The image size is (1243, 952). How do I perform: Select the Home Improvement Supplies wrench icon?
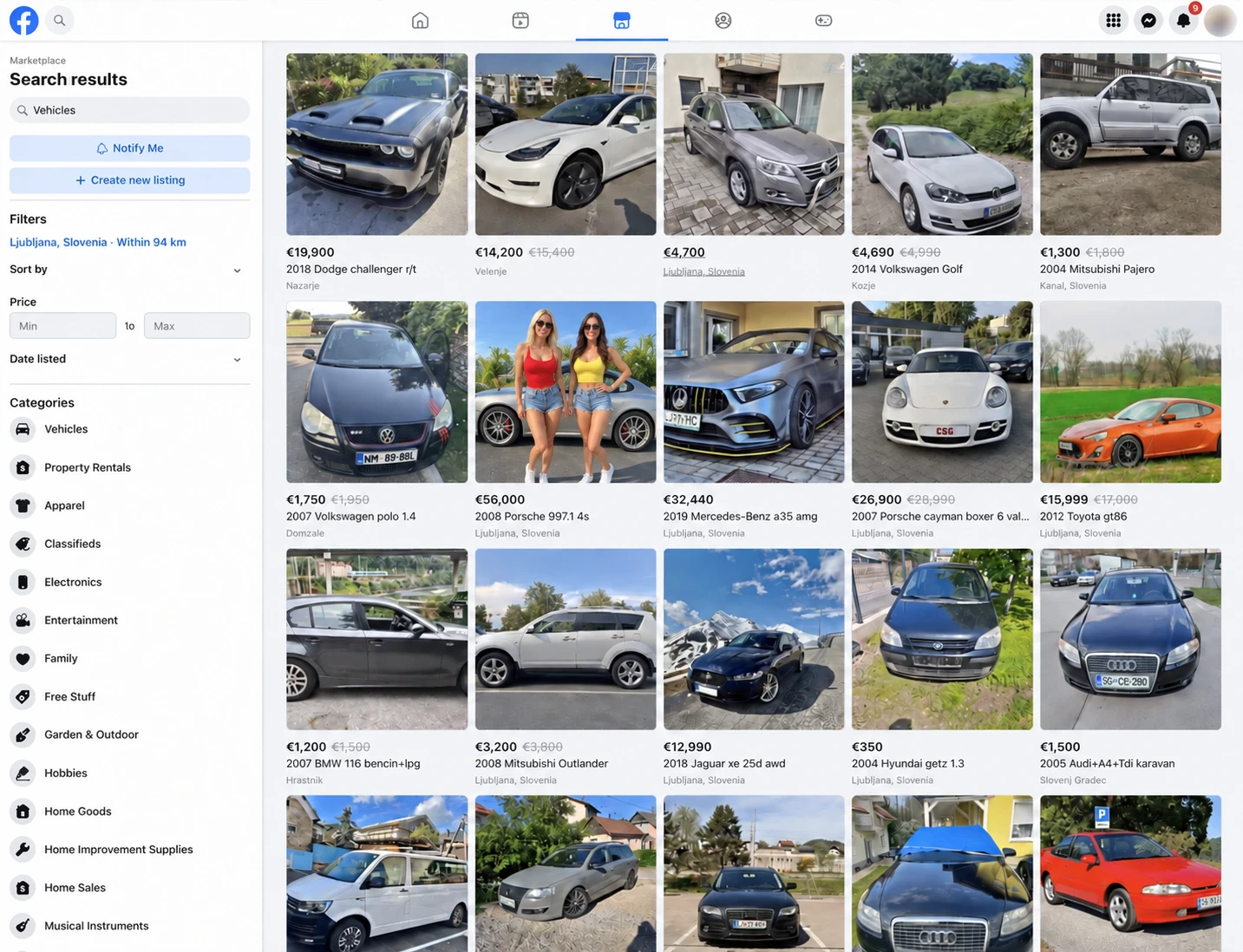click(x=23, y=849)
